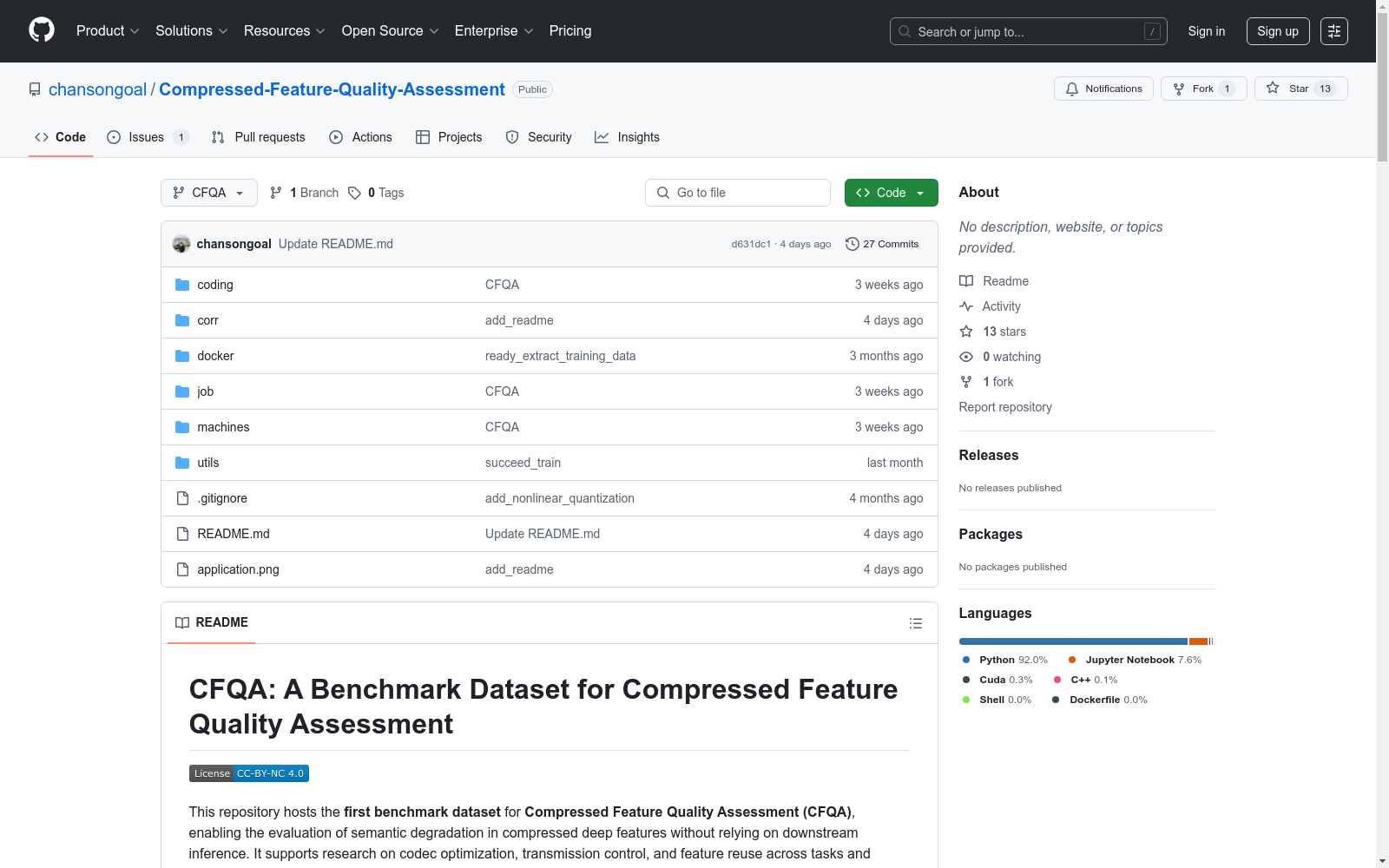
Task: Open the Releases section heading link
Action: (989, 456)
